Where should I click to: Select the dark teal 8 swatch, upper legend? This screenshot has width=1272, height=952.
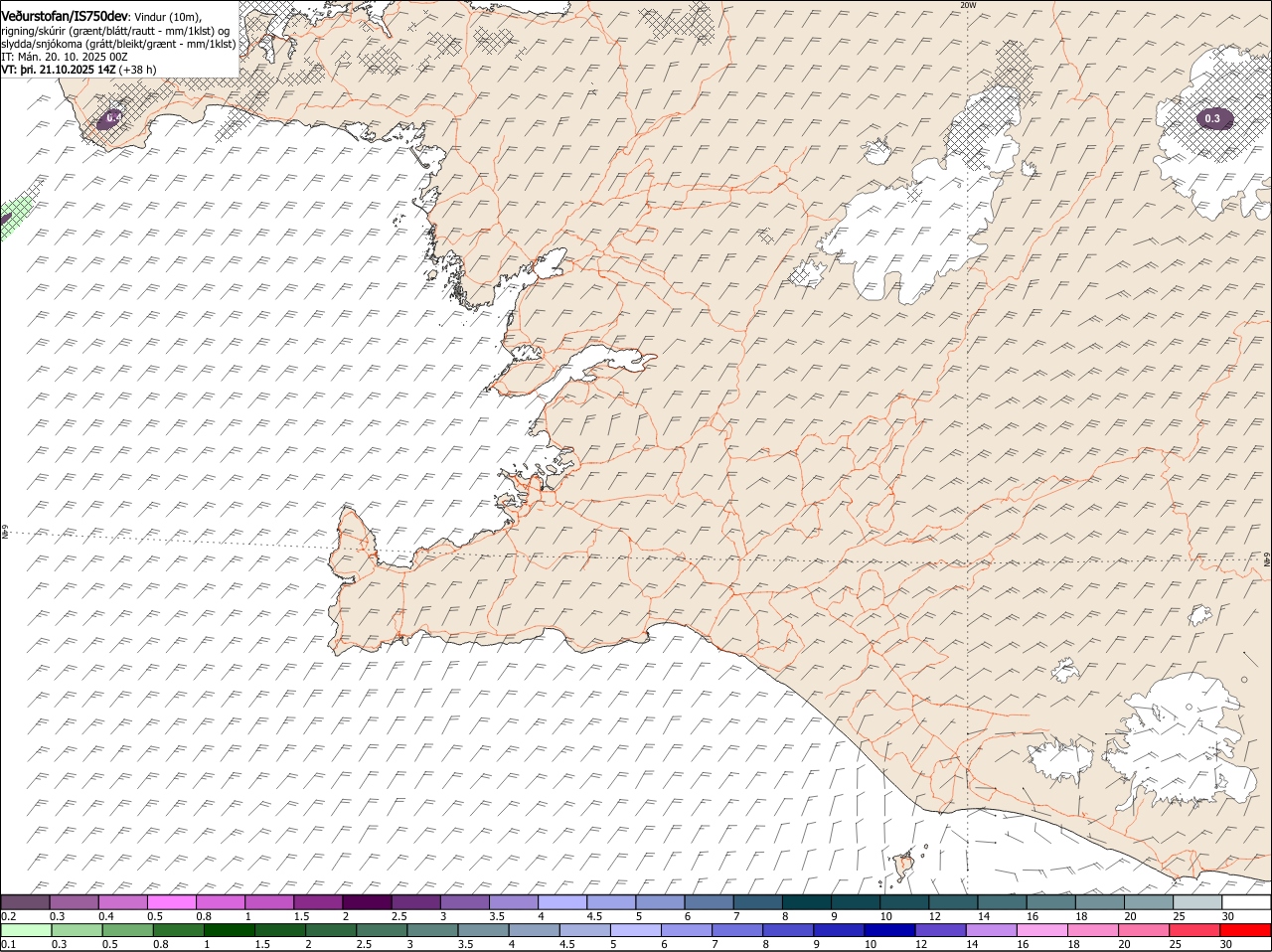pos(806,902)
